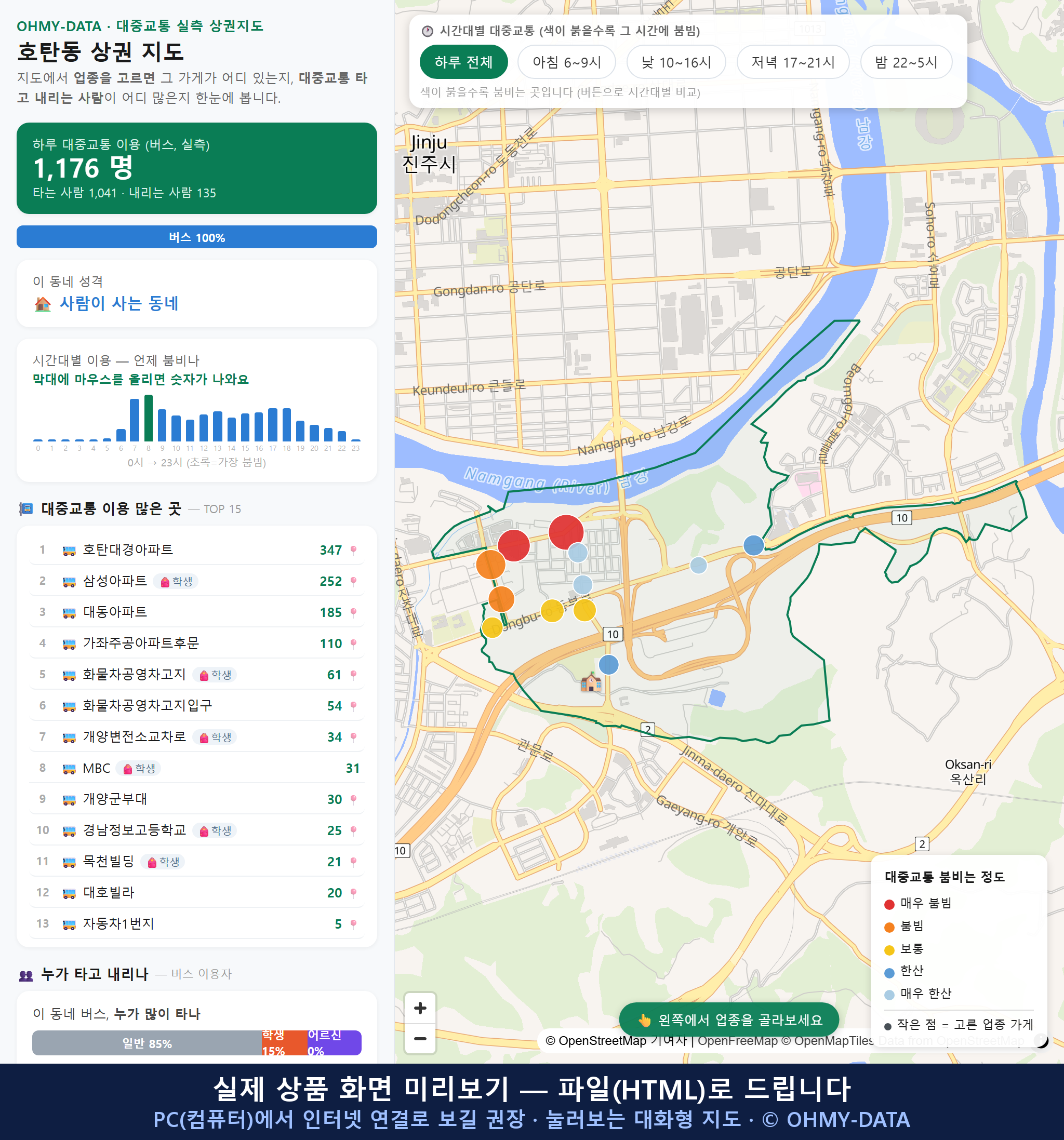The height and width of the screenshot is (1140, 1064).
Task: Switch to 낮 10~16시 time range
Action: 676,62
